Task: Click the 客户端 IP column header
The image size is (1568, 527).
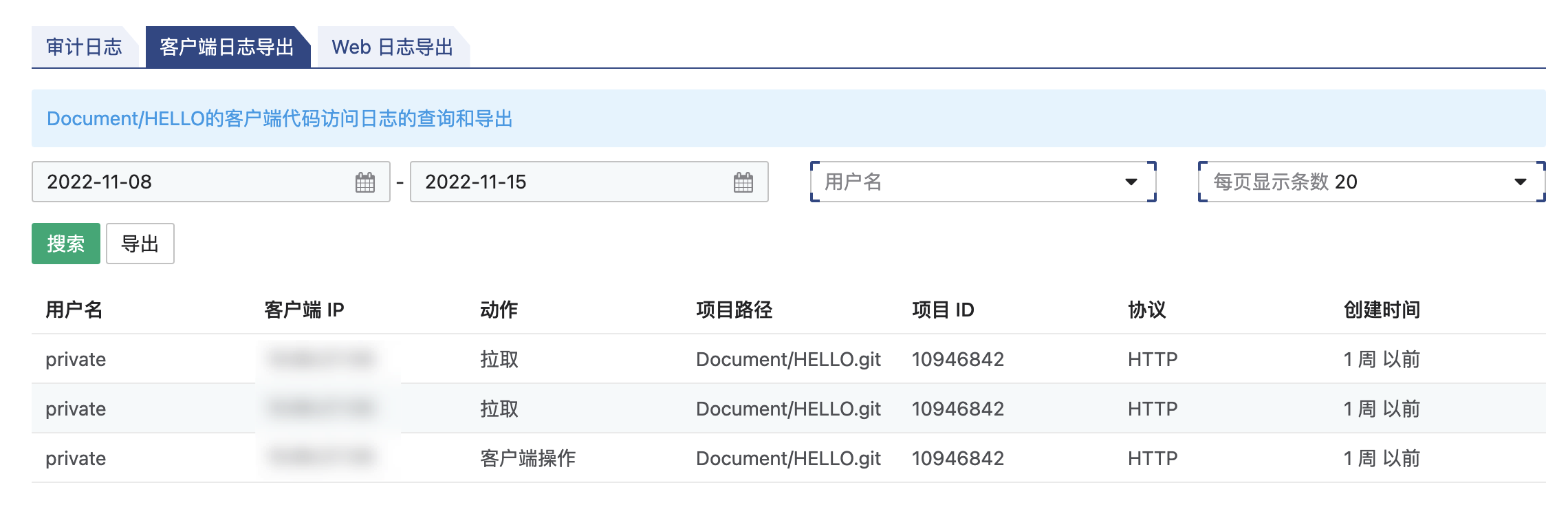Action: pos(304,310)
